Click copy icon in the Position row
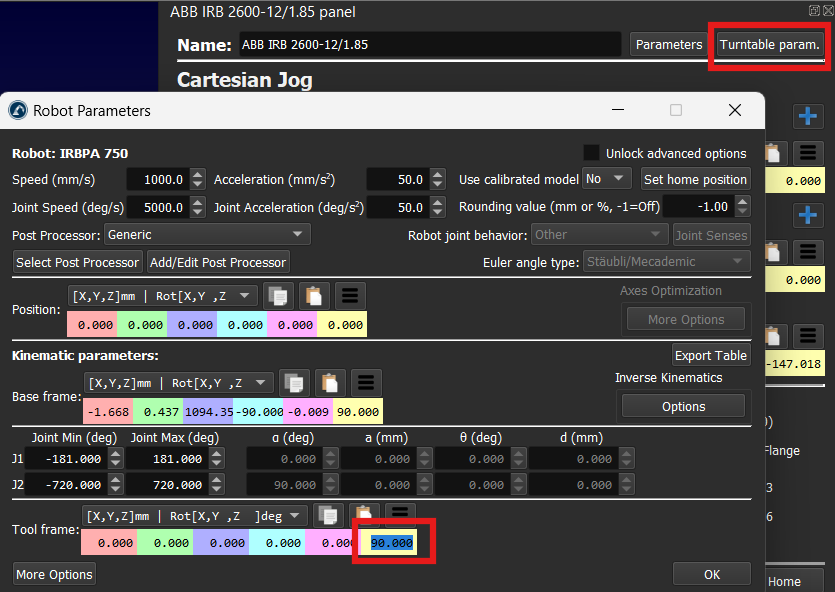 coord(278,296)
